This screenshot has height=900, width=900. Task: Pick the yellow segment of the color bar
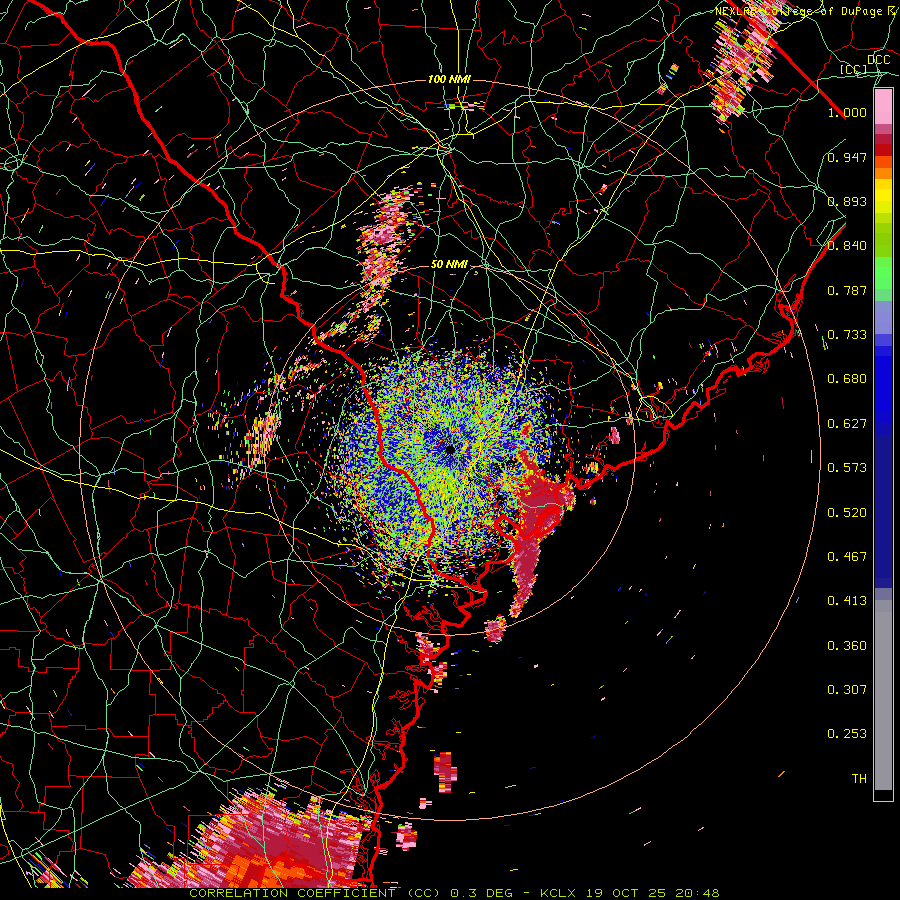(883, 196)
